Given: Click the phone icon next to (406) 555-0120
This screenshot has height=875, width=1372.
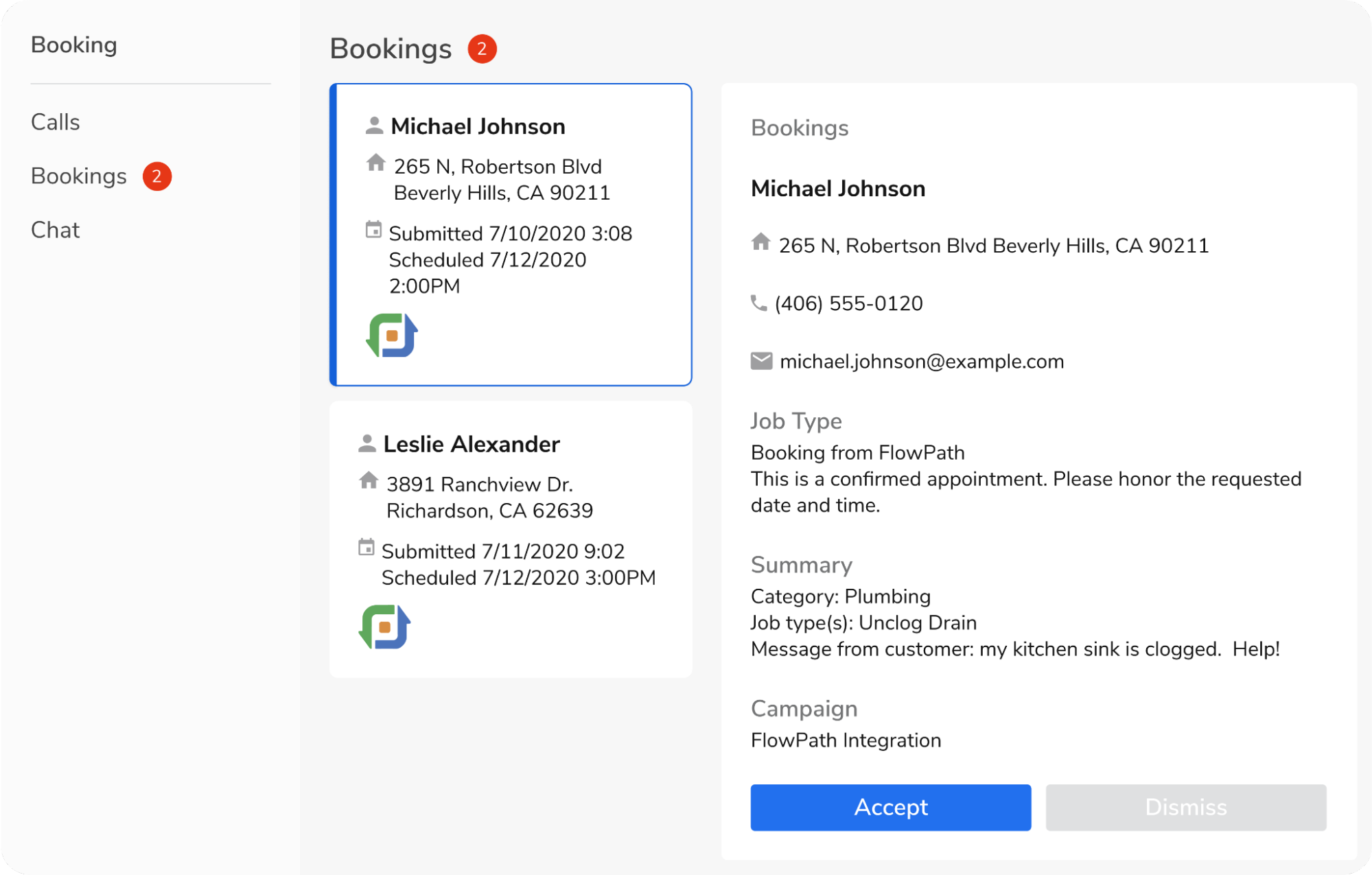Looking at the screenshot, I should point(759,302).
